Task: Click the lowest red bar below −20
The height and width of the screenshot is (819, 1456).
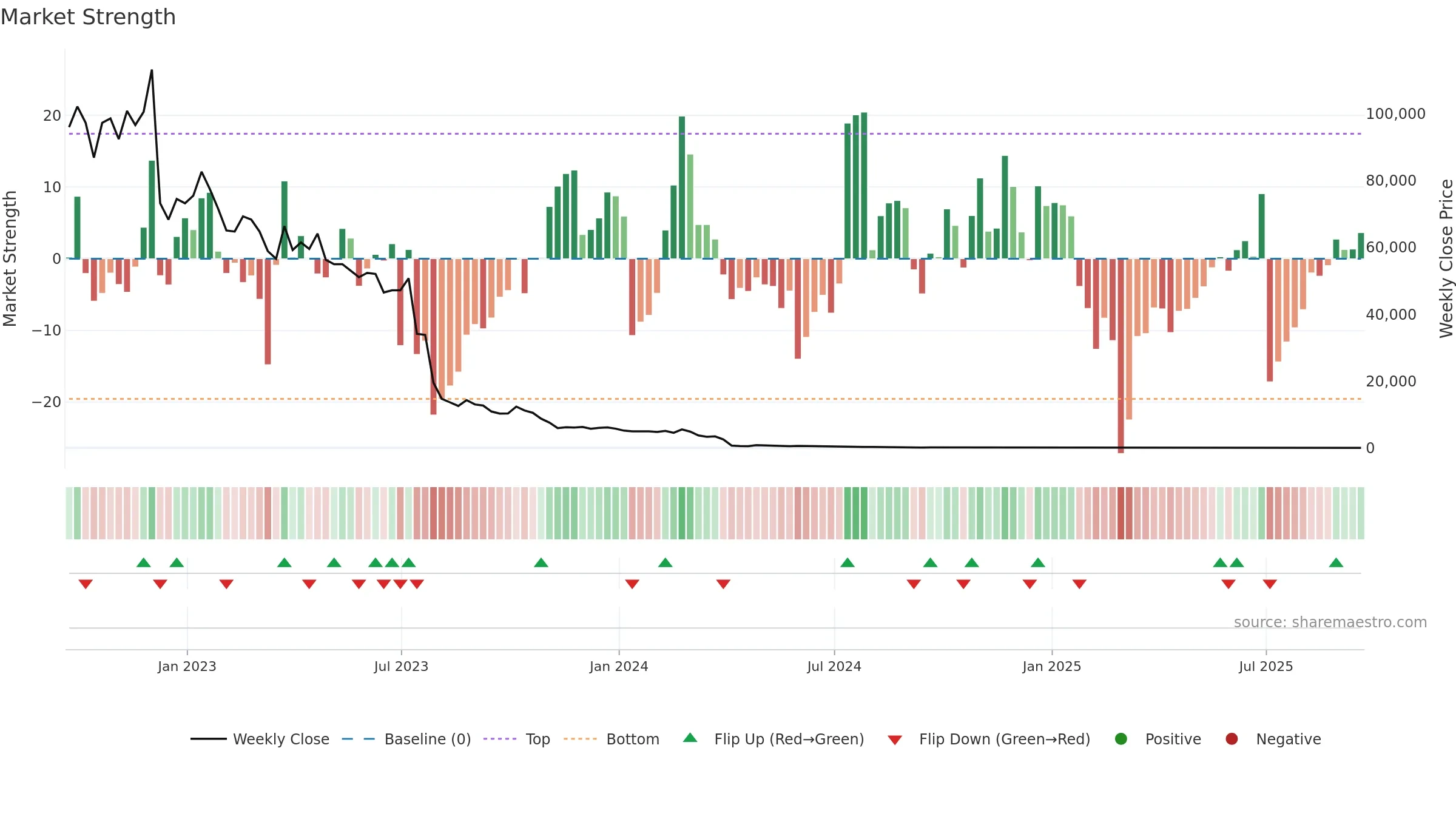Action: click(1121, 356)
